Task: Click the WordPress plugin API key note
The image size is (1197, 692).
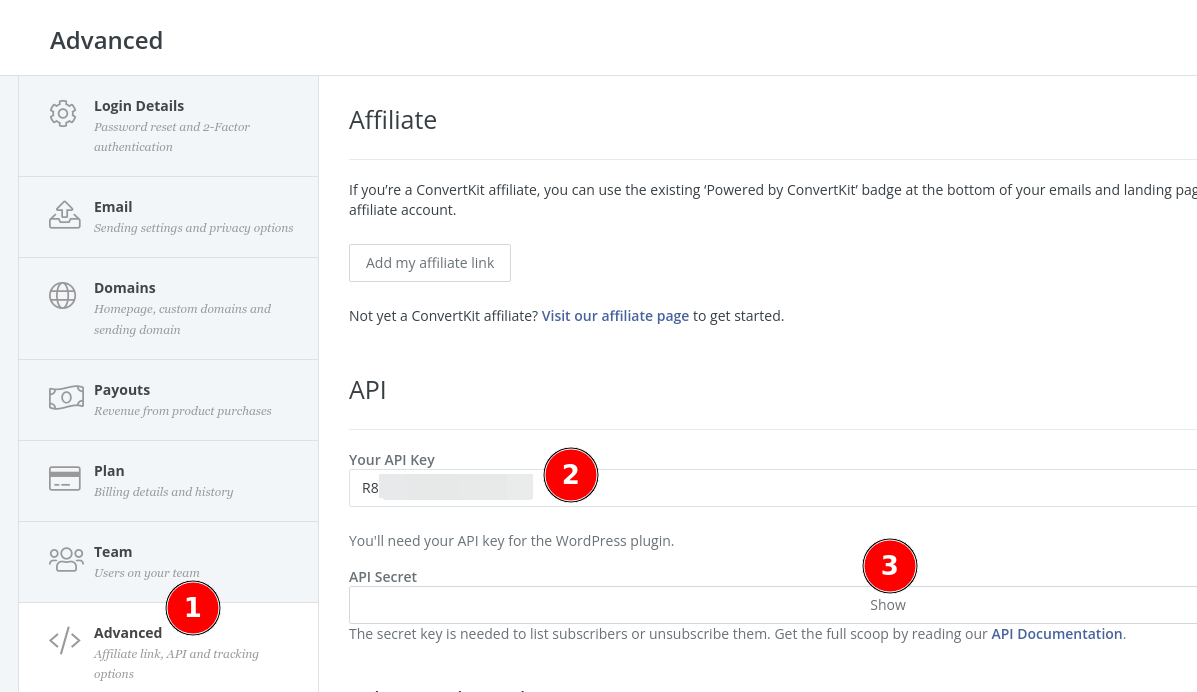Action: point(511,541)
